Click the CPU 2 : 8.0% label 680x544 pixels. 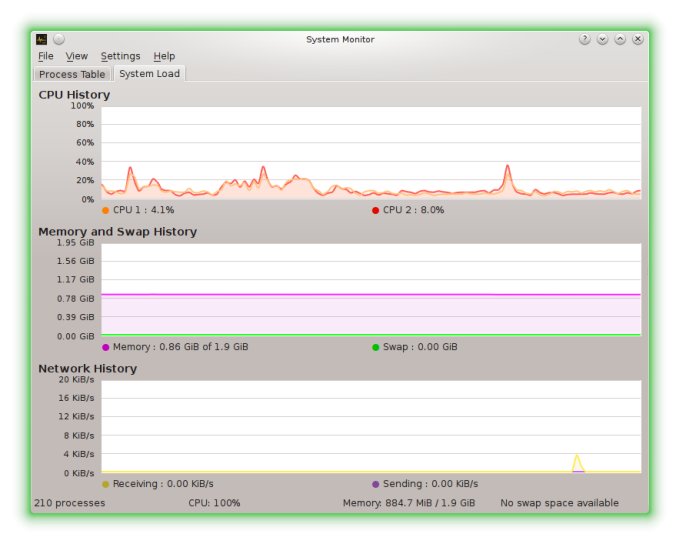click(x=413, y=210)
